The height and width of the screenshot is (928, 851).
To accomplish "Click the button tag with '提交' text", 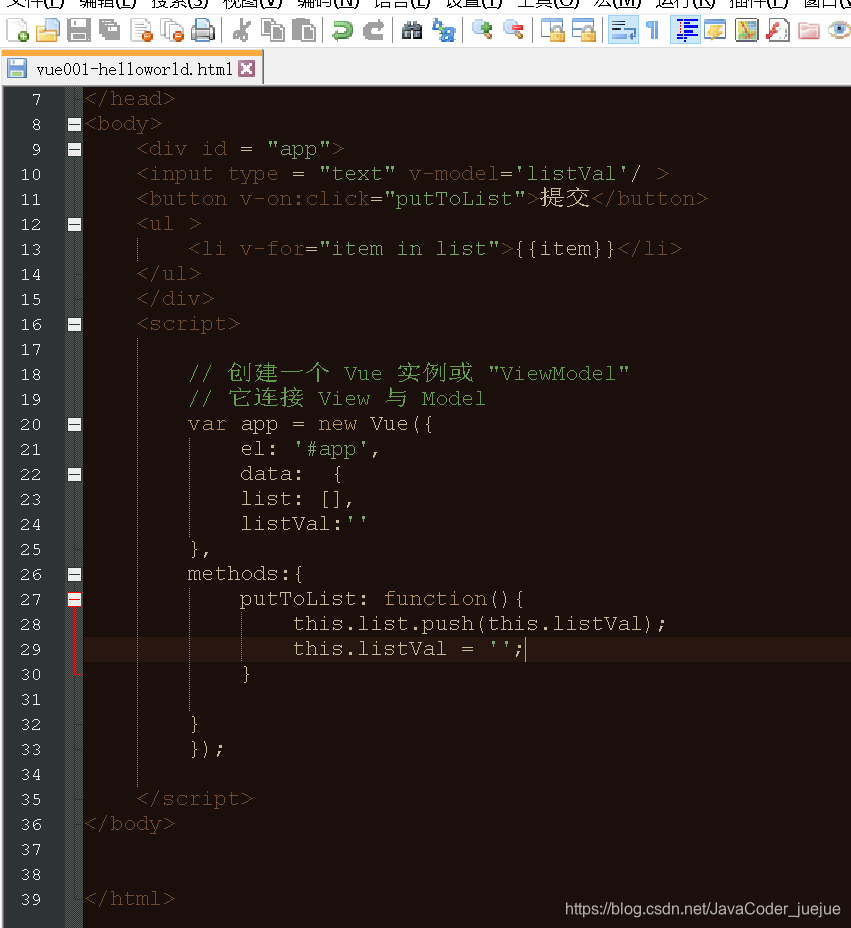I will click(x=422, y=198).
